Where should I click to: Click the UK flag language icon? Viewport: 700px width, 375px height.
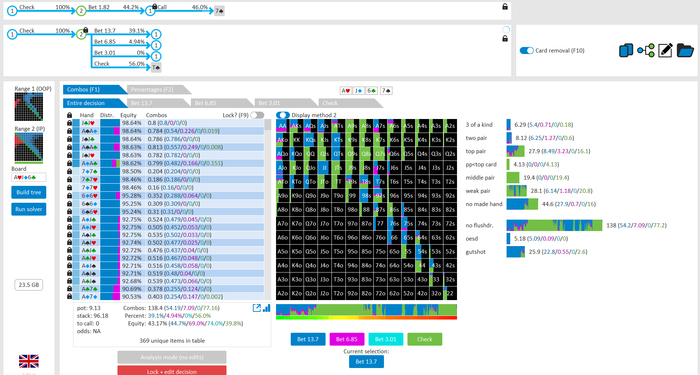[29, 361]
